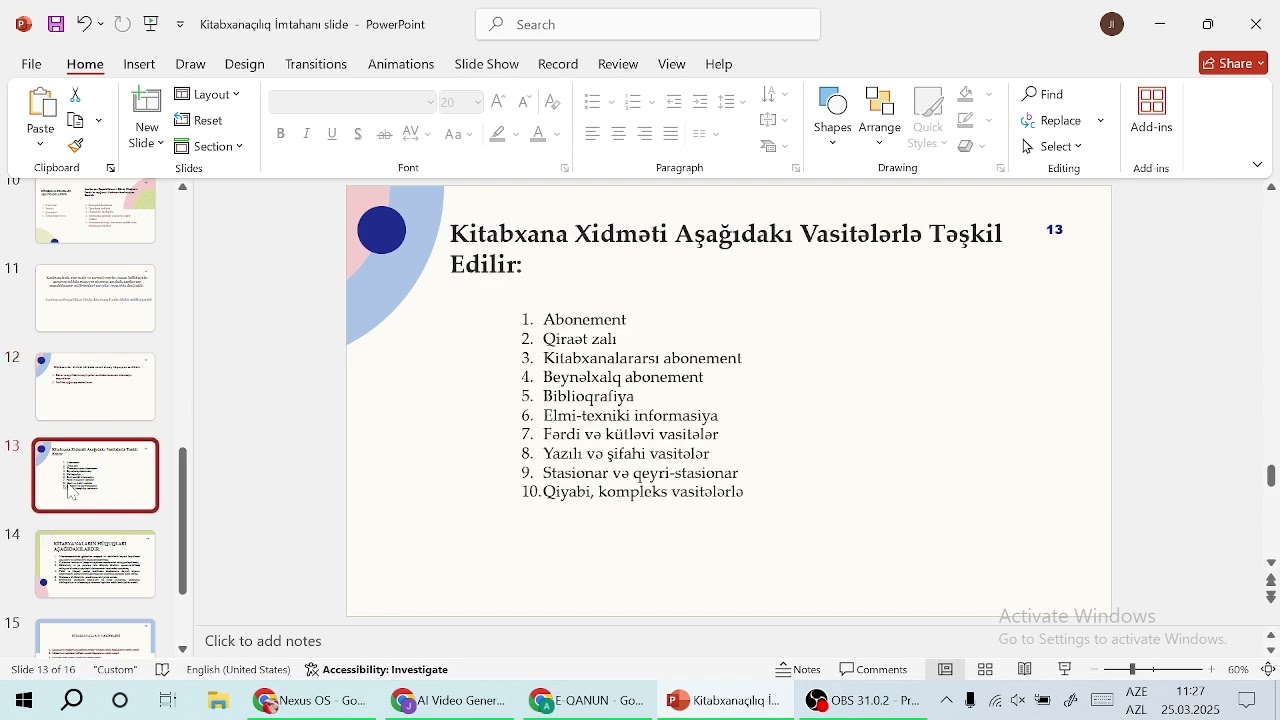The width and height of the screenshot is (1280, 720).
Task: Toggle Italic formatting
Action: [x=307, y=134]
